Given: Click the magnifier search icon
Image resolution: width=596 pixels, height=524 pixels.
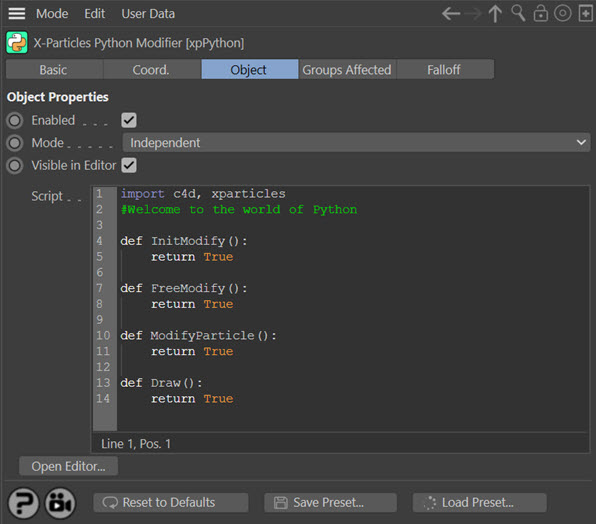Looking at the screenshot, I should (x=518, y=13).
